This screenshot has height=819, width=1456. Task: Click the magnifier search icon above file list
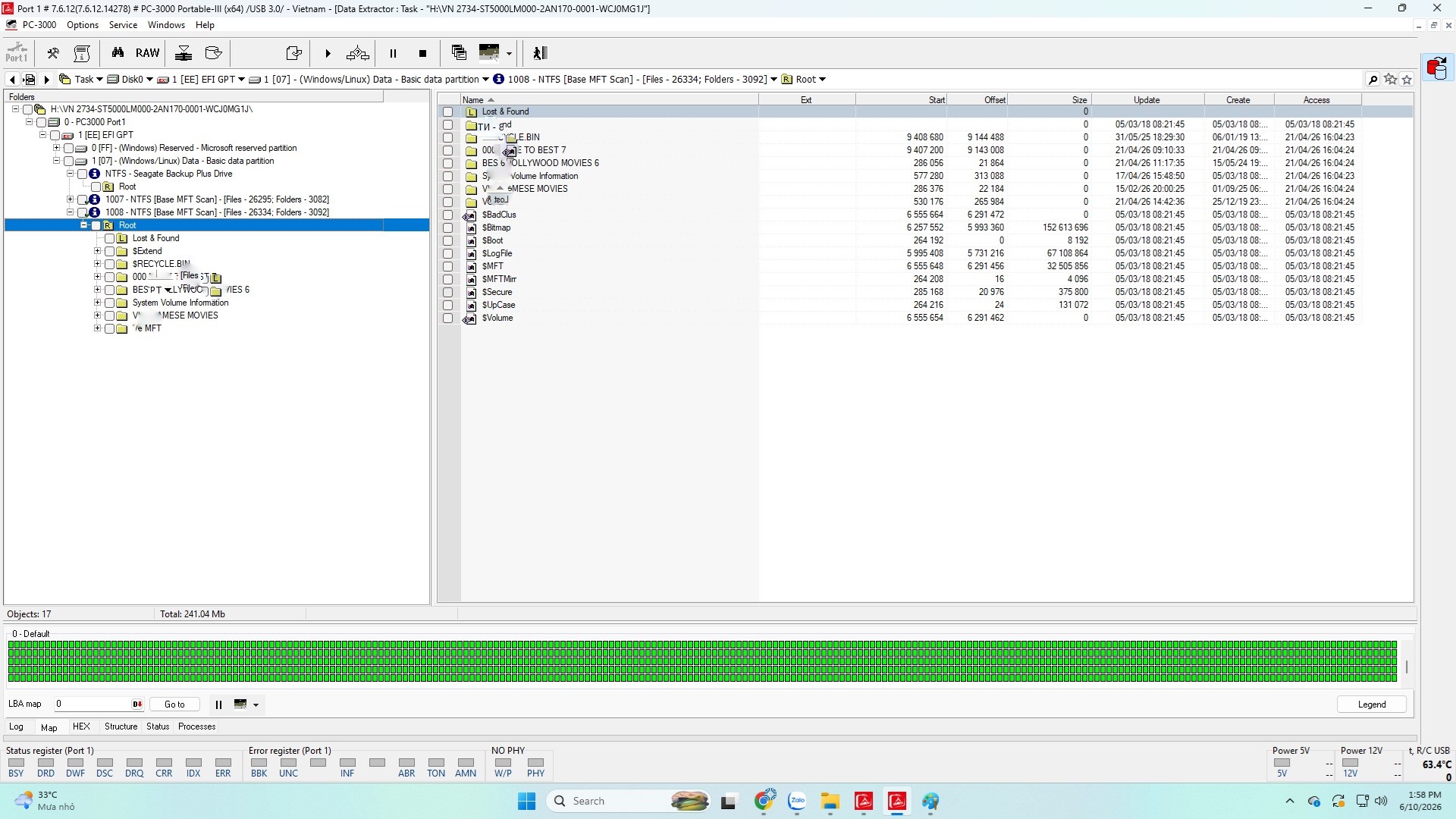pos(1373,80)
